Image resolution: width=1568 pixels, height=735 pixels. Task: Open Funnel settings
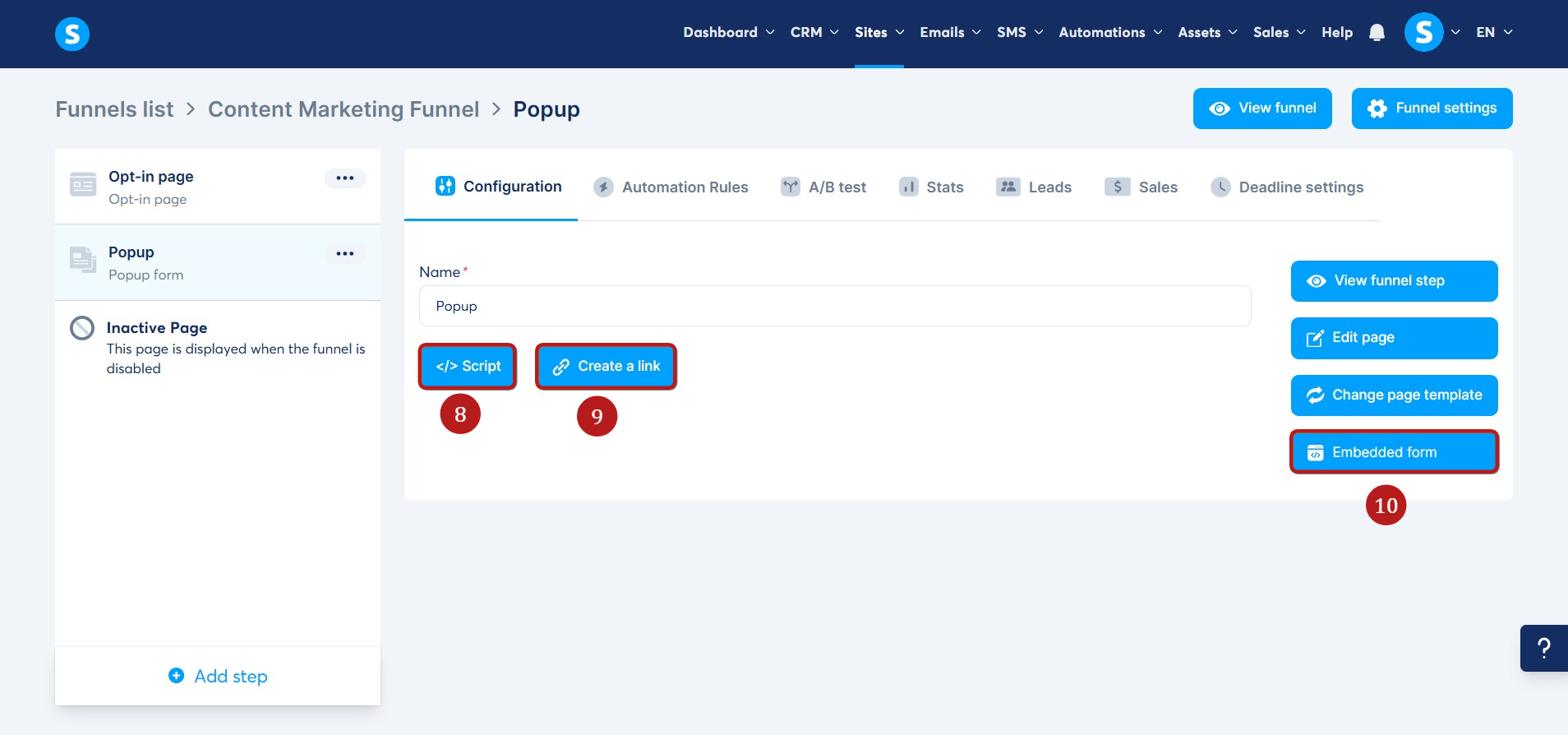(x=1432, y=109)
